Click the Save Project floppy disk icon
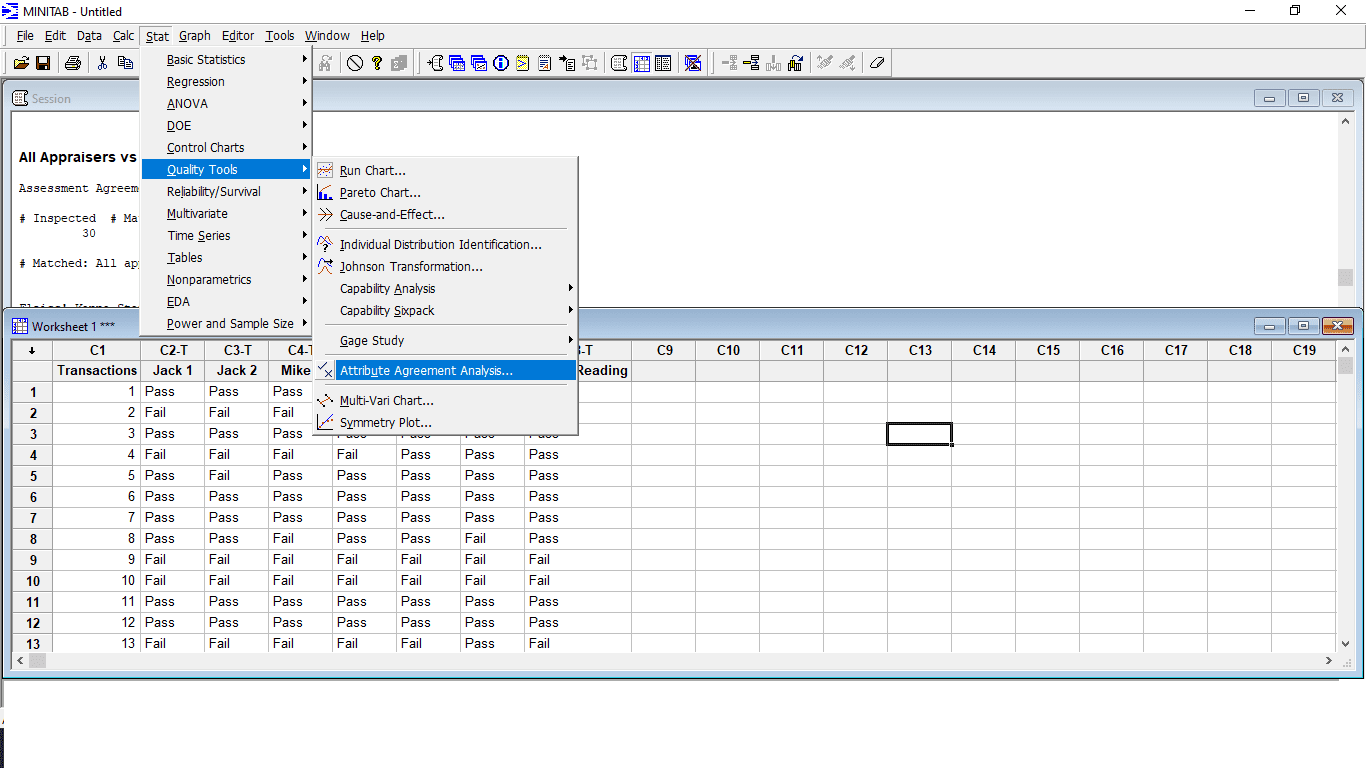 tap(43, 63)
